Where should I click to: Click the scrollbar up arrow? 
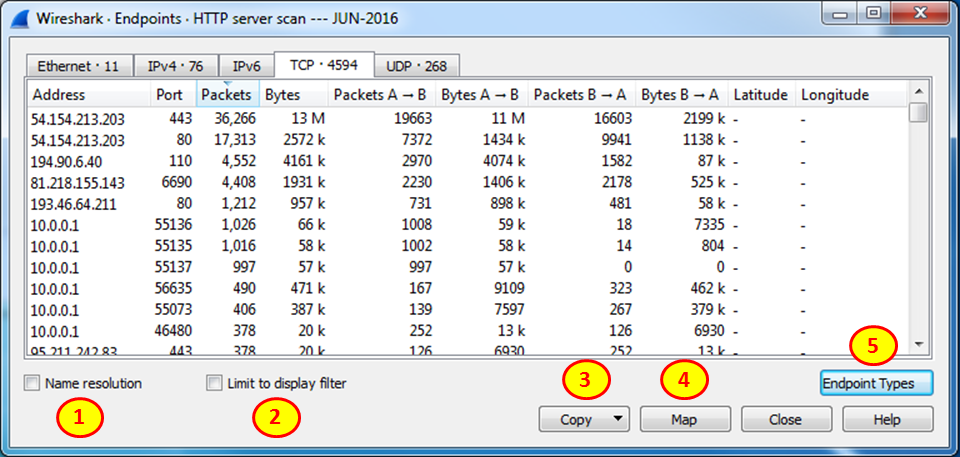(918, 92)
